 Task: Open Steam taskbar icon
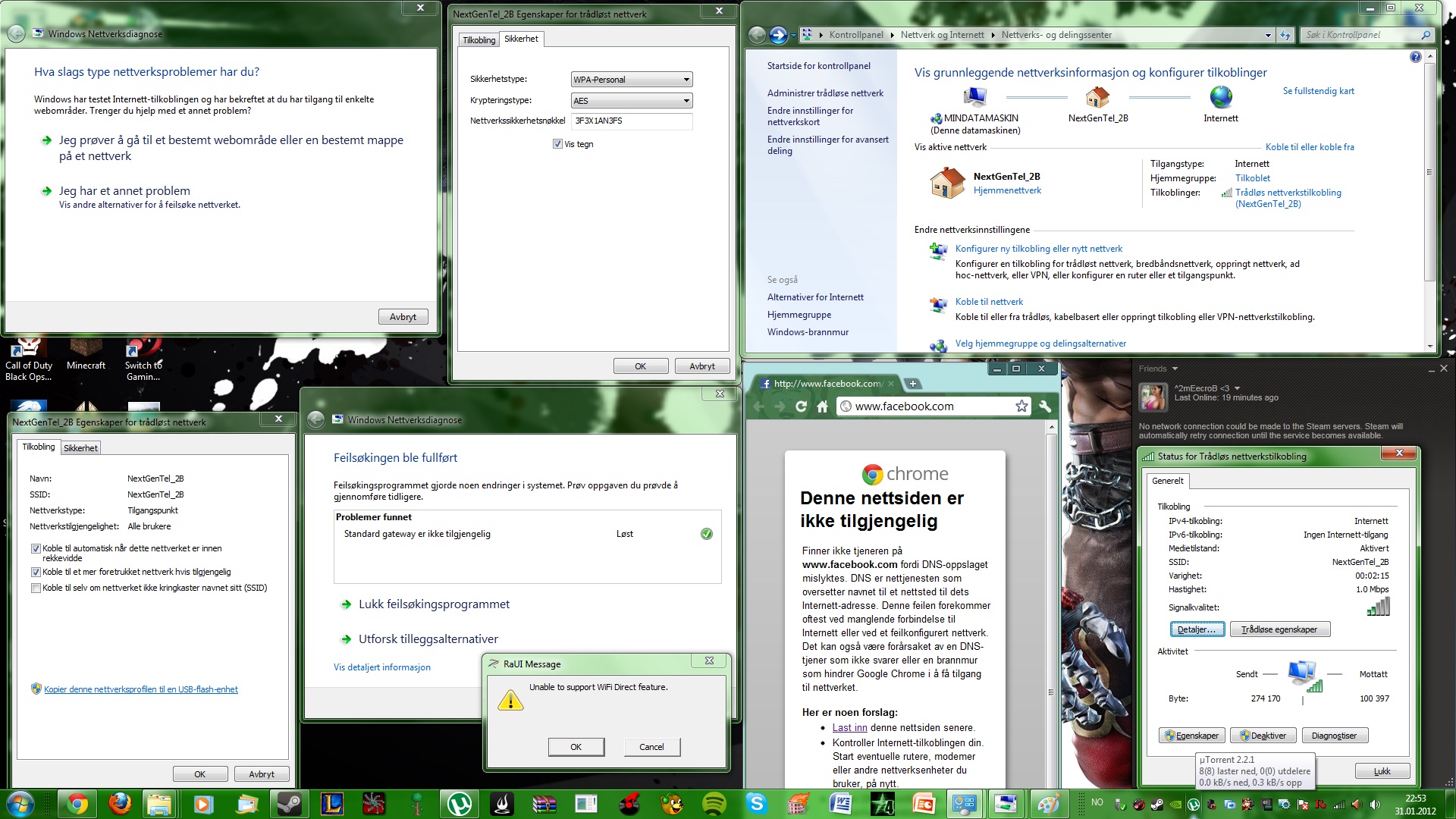point(289,803)
